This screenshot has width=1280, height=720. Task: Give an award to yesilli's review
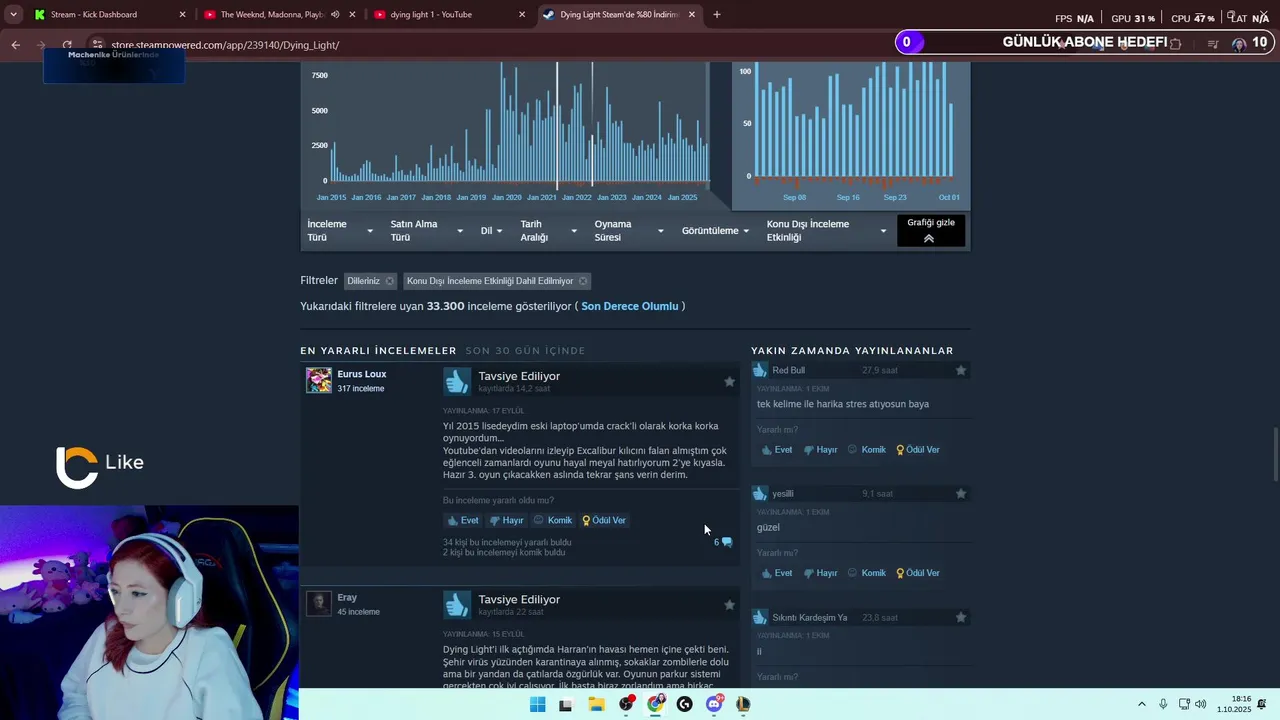tap(918, 573)
